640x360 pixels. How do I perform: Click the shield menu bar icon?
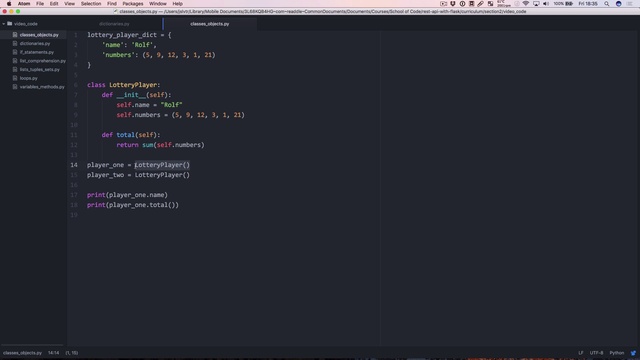[453, 4]
